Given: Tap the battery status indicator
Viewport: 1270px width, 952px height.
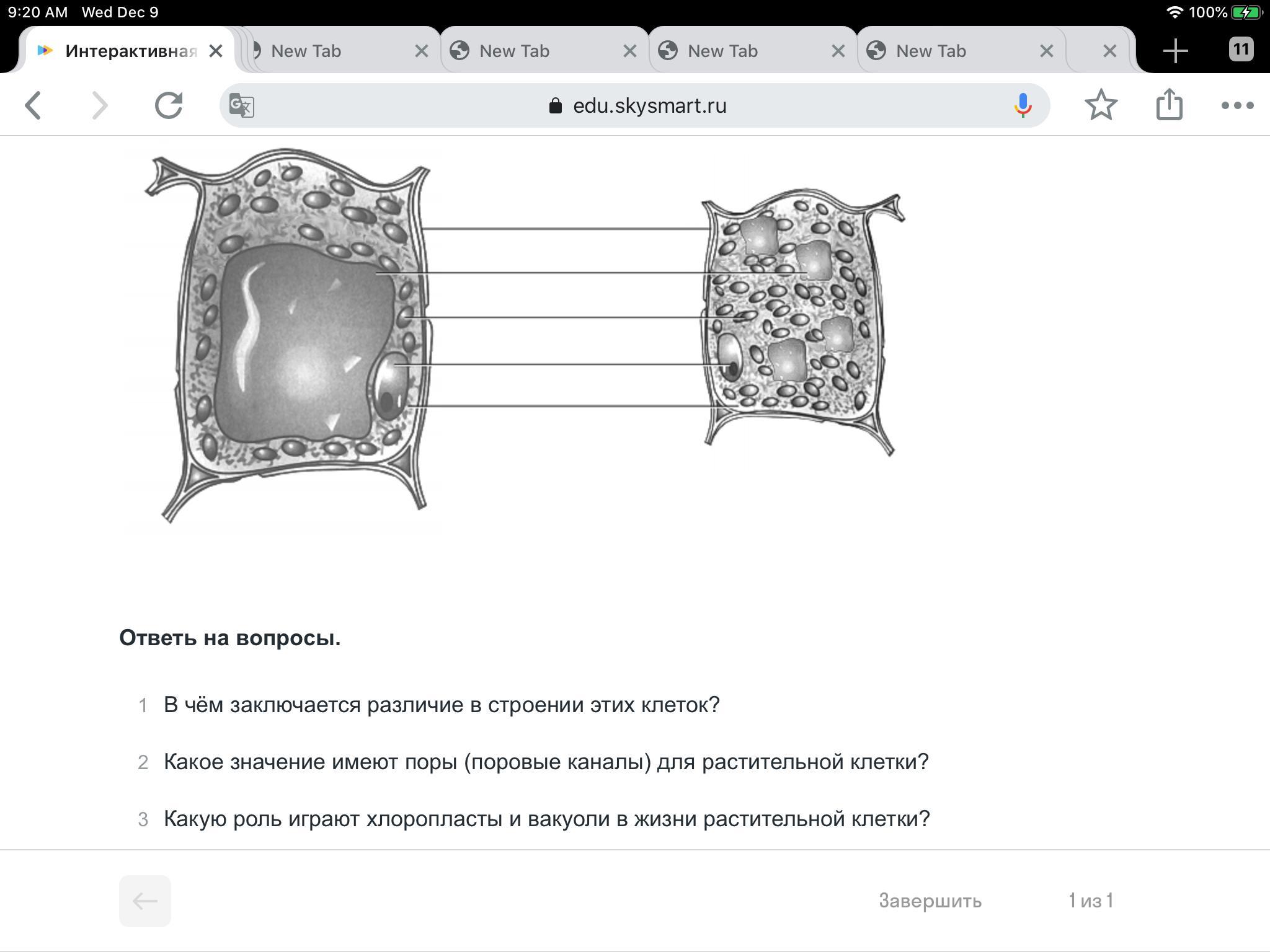Looking at the screenshot, I should 1246,12.
